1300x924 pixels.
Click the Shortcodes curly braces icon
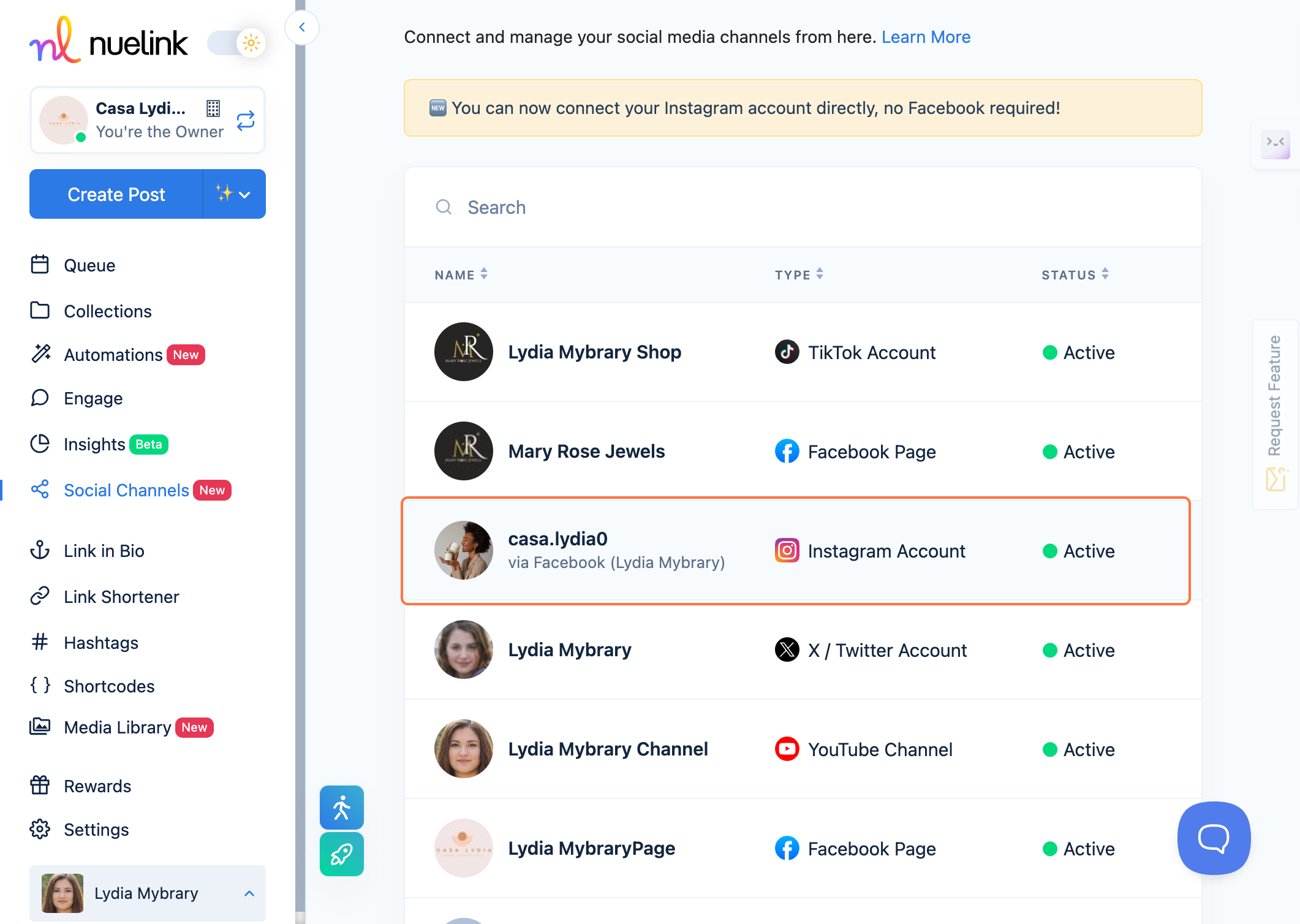(x=40, y=685)
